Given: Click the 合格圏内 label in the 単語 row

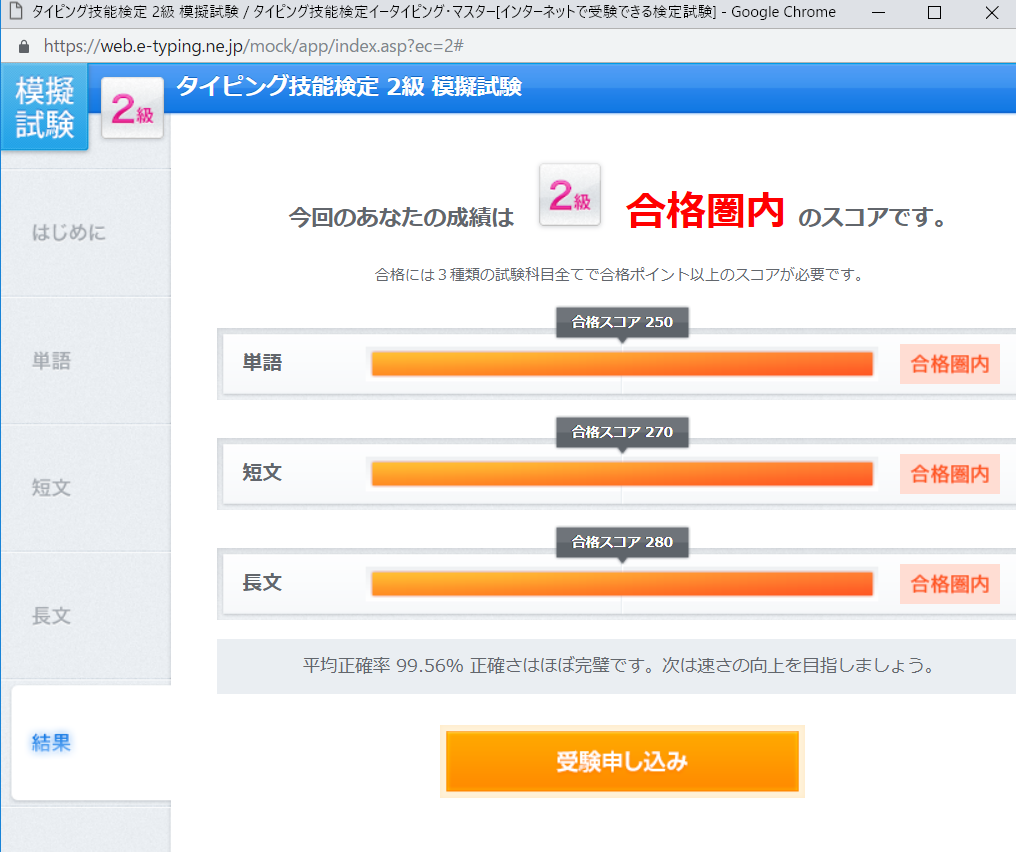Looking at the screenshot, I should click(x=949, y=364).
